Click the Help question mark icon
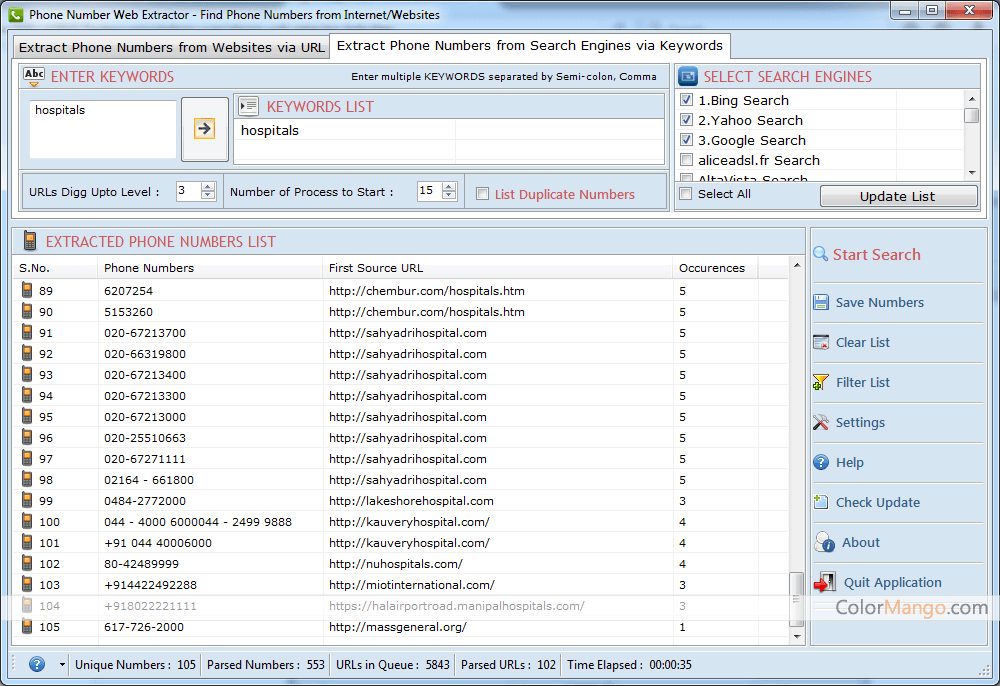 point(821,462)
